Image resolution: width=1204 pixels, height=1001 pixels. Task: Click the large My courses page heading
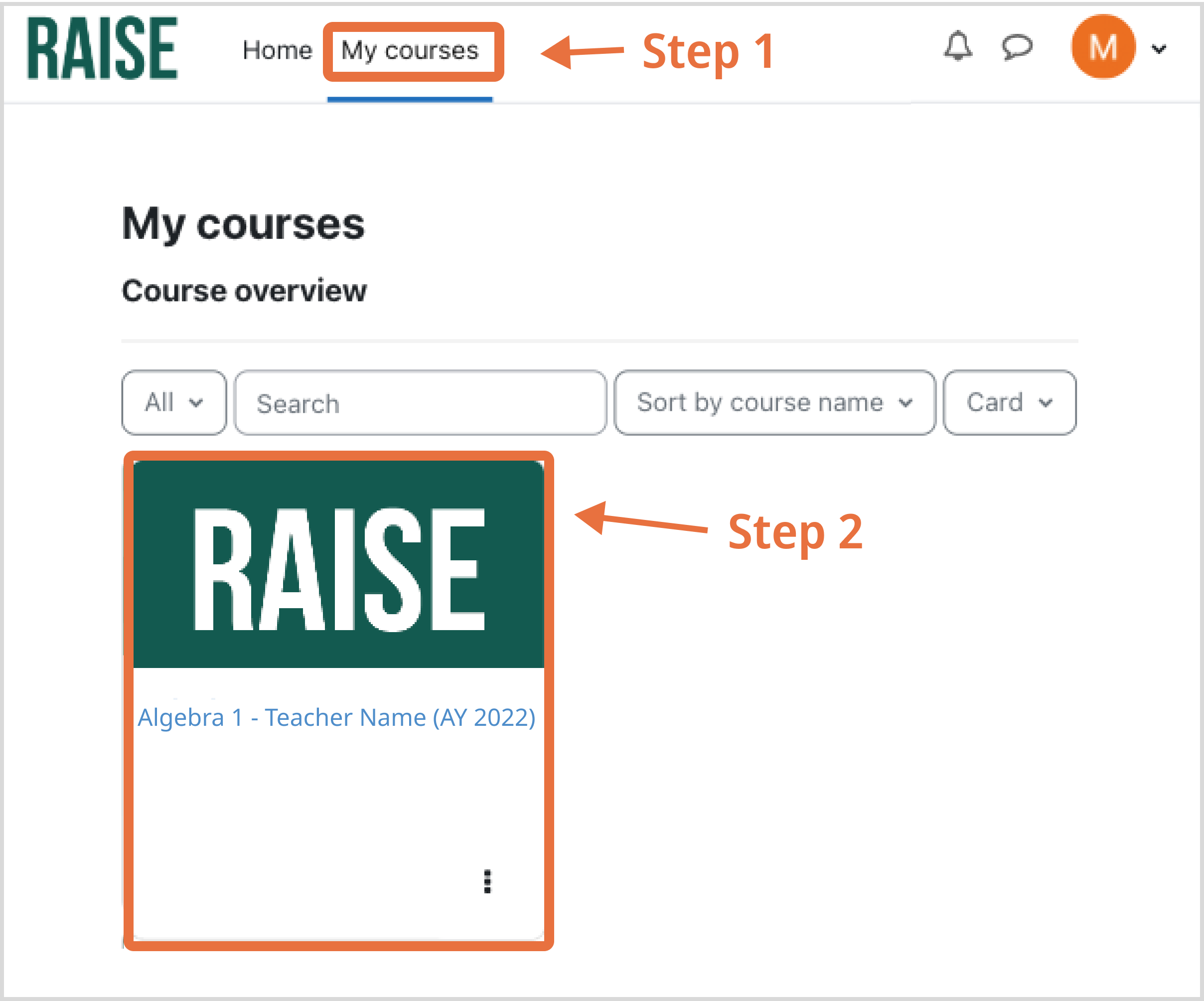pos(243,224)
